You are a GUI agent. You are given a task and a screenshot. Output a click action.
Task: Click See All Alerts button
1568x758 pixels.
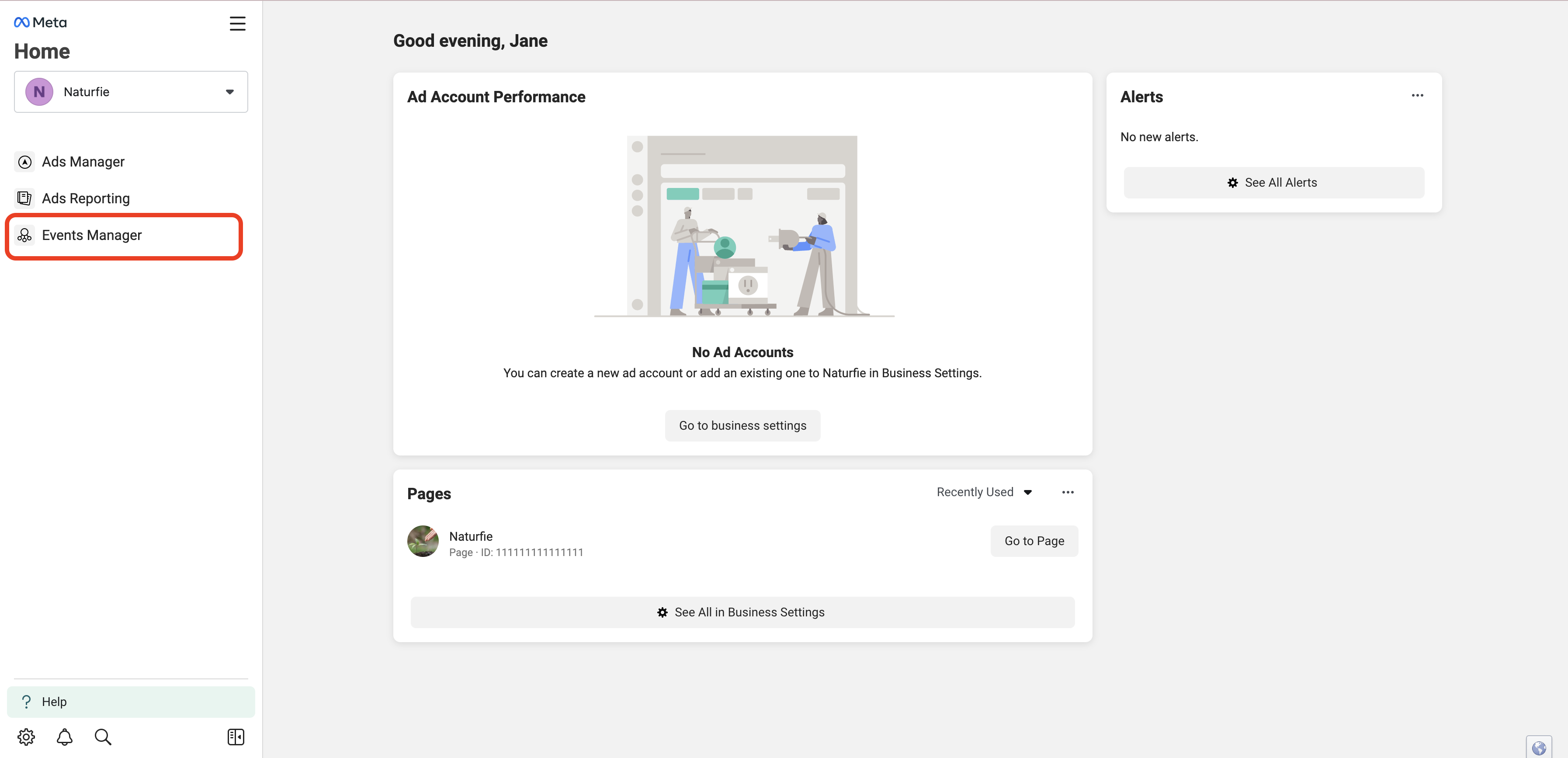pos(1273,183)
